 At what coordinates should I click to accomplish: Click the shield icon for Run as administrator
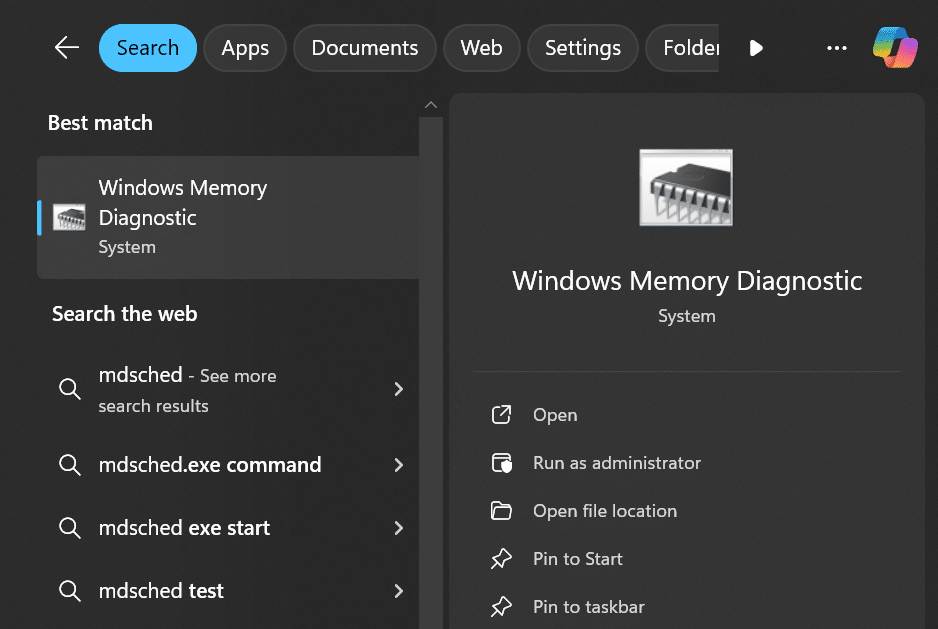tap(501, 463)
